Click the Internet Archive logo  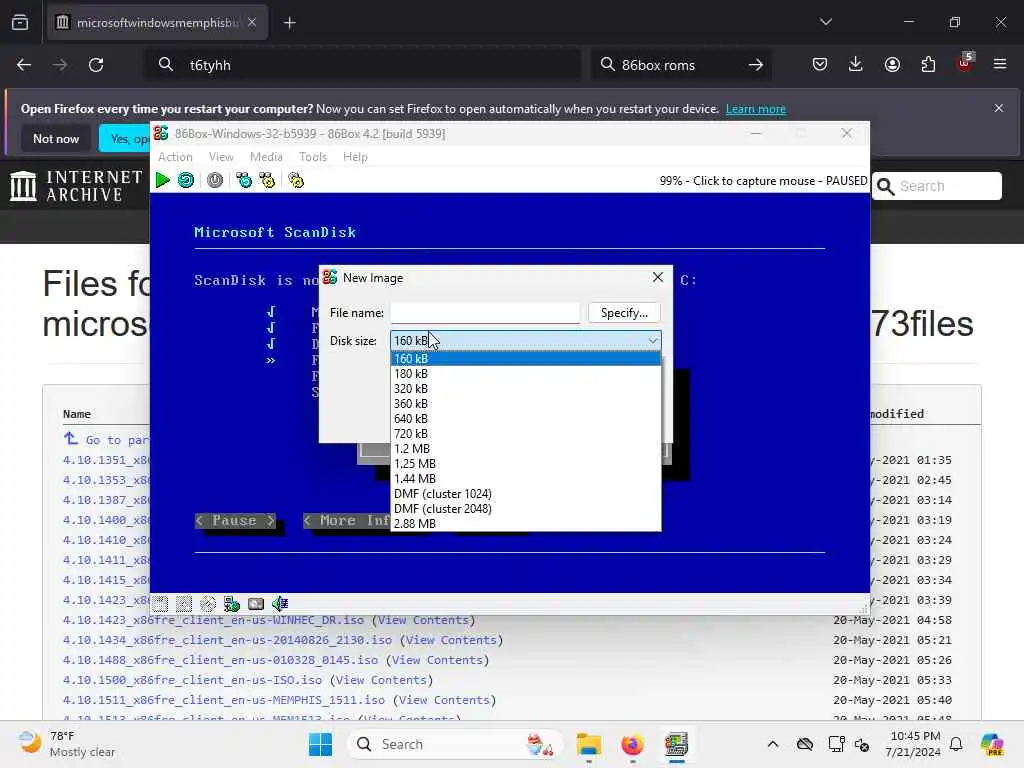coord(76,186)
